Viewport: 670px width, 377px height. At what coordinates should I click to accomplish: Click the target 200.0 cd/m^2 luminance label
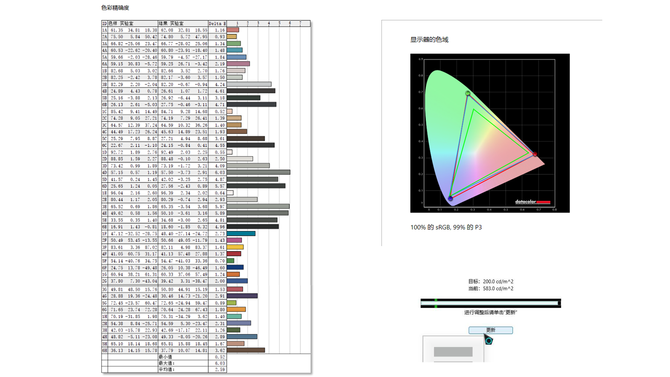491,281
